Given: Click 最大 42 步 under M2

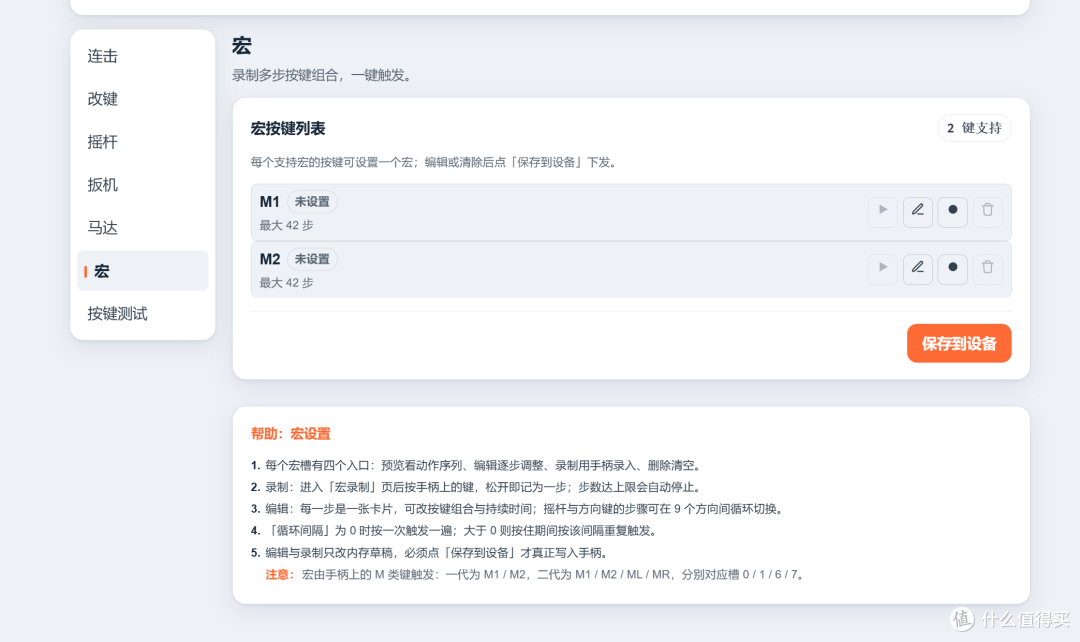Looking at the screenshot, I should tap(286, 282).
